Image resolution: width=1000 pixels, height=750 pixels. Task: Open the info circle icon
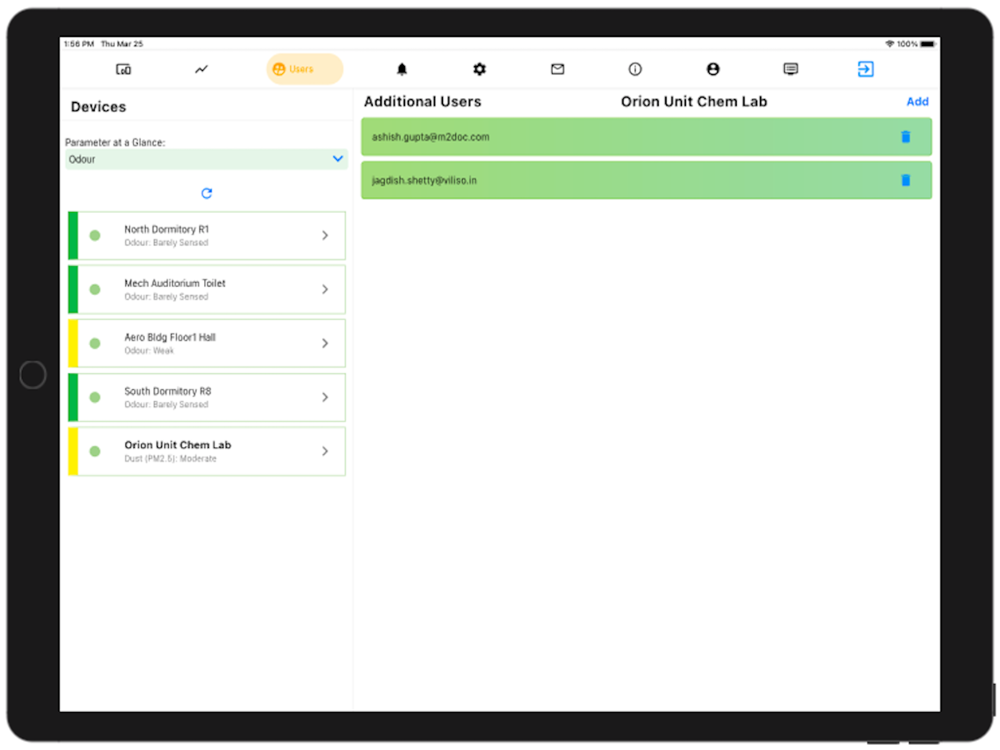(x=635, y=69)
